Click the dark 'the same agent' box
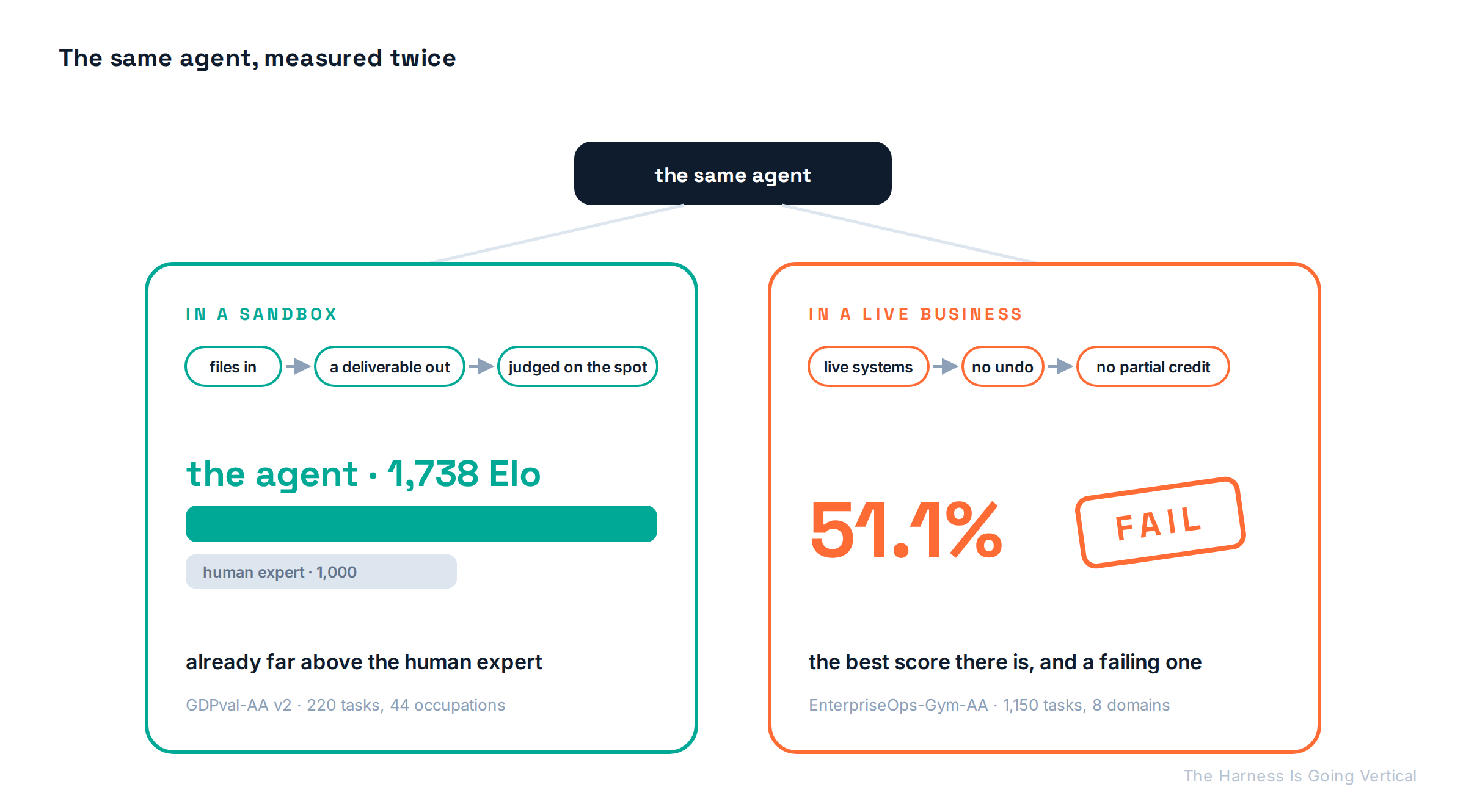The image size is (1466, 812). (733, 173)
